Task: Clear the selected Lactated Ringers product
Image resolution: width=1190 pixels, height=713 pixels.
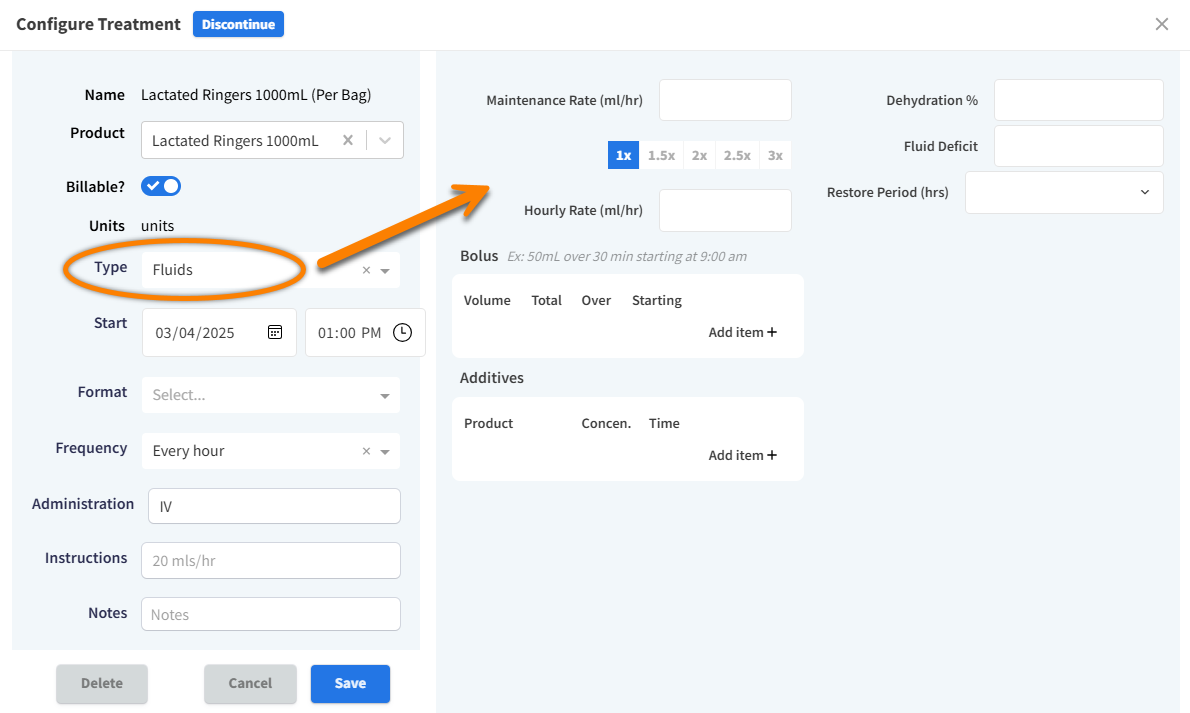Action: tap(348, 141)
